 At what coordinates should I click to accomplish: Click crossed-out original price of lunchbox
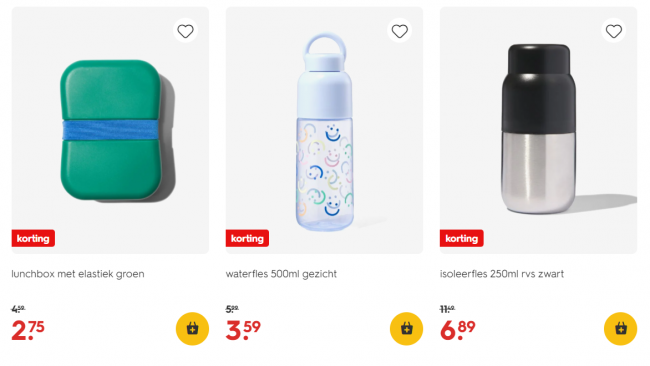18,309
